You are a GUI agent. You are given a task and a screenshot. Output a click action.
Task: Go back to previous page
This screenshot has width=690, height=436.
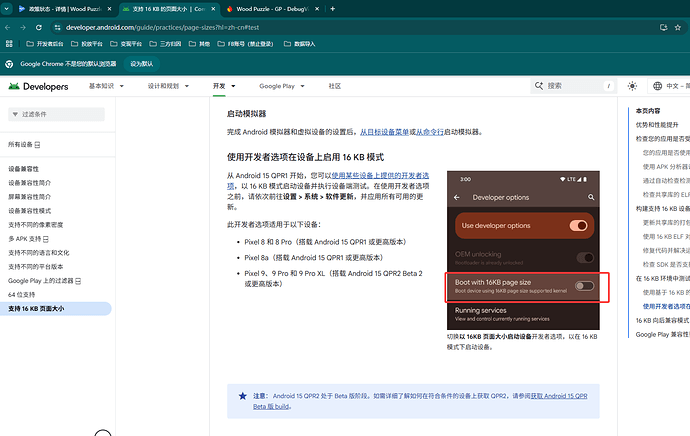click(7, 27)
